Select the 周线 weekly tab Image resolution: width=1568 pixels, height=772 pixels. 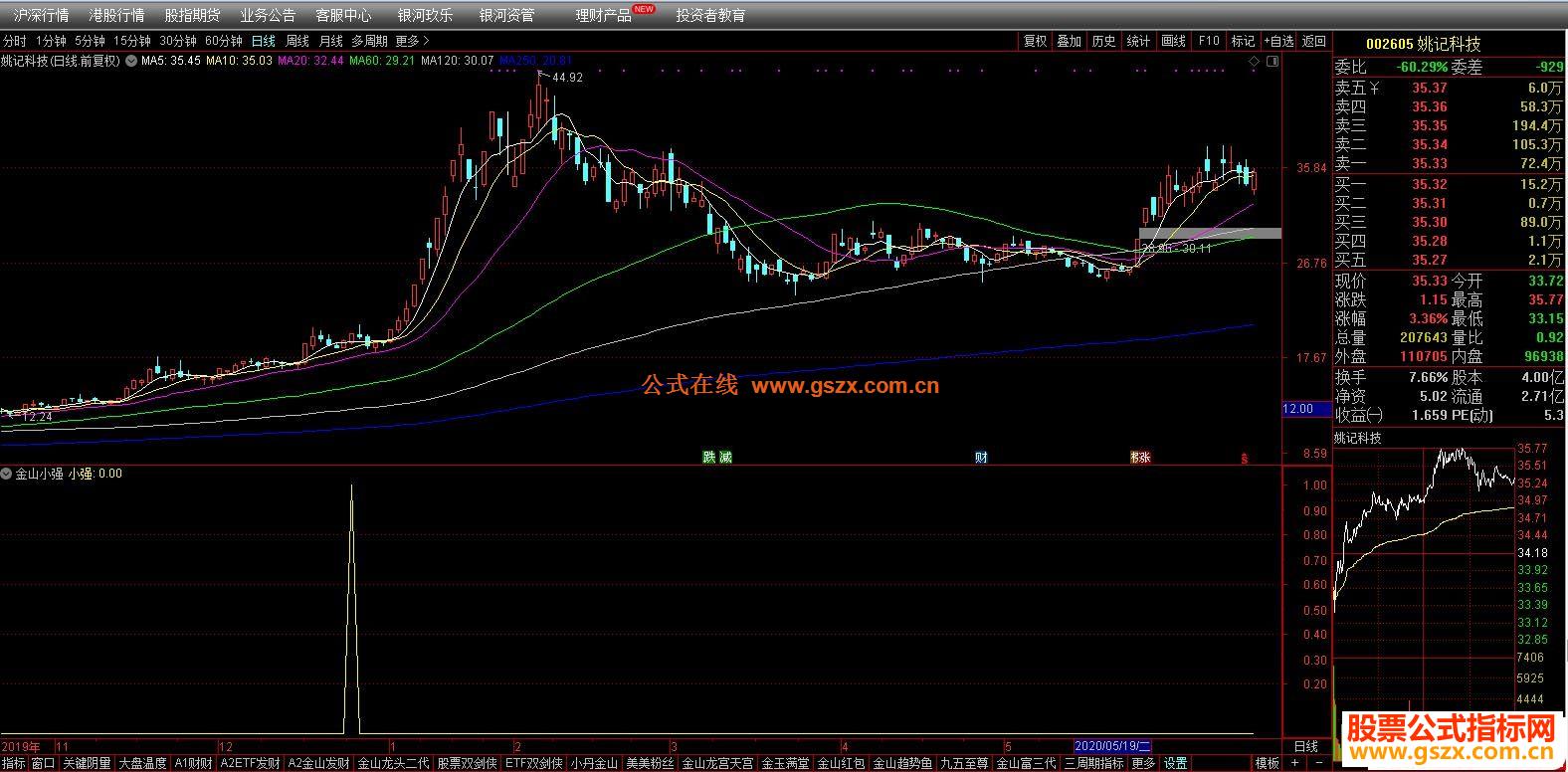297,41
